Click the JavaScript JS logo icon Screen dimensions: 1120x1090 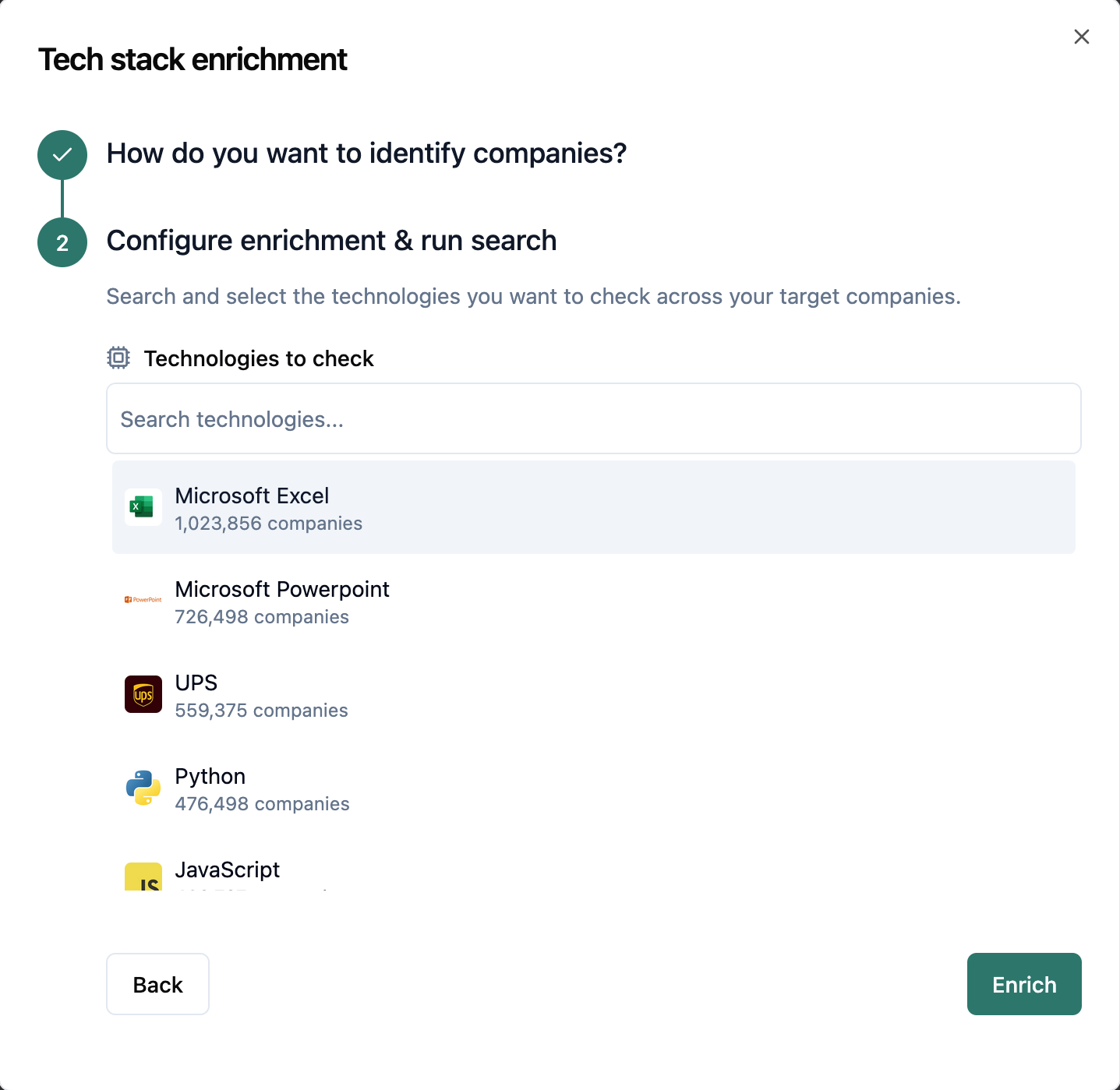click(x=143, y=878)
